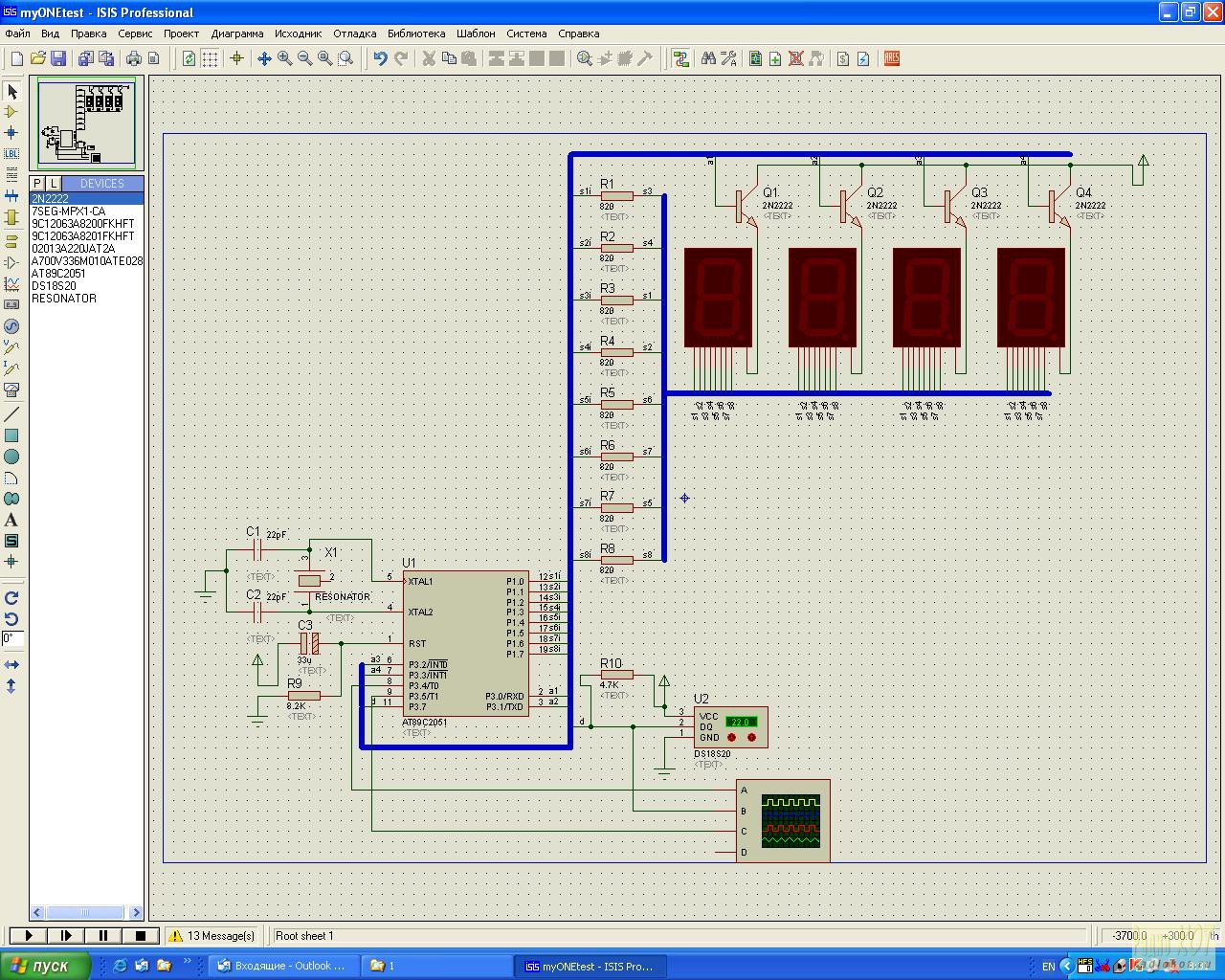Viewport: 1225px width, 980px height.
Task: Click the L library manager button
Action: coord(54,183)
